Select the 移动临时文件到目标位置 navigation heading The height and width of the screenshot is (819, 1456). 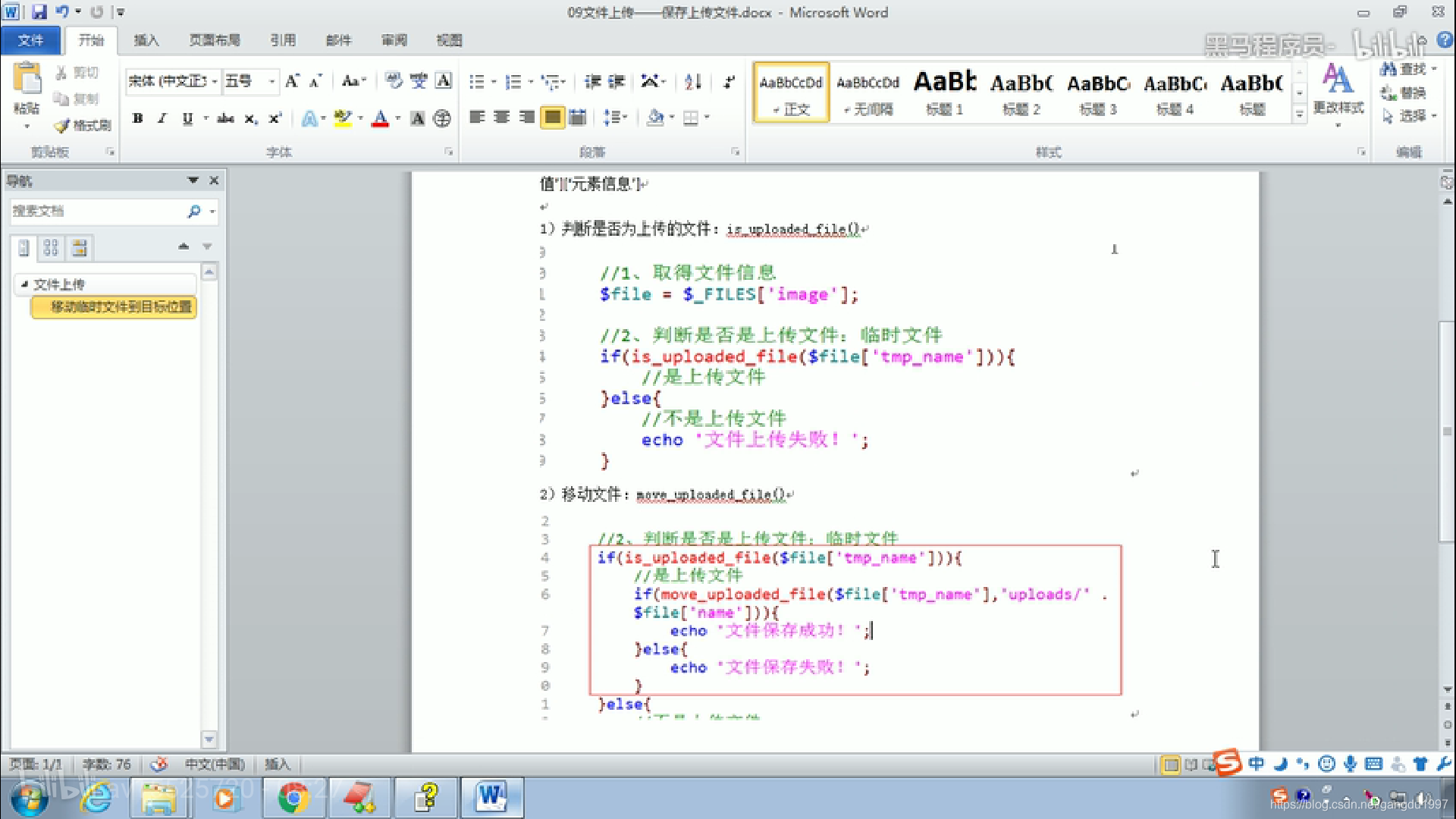tap(121, 307)
